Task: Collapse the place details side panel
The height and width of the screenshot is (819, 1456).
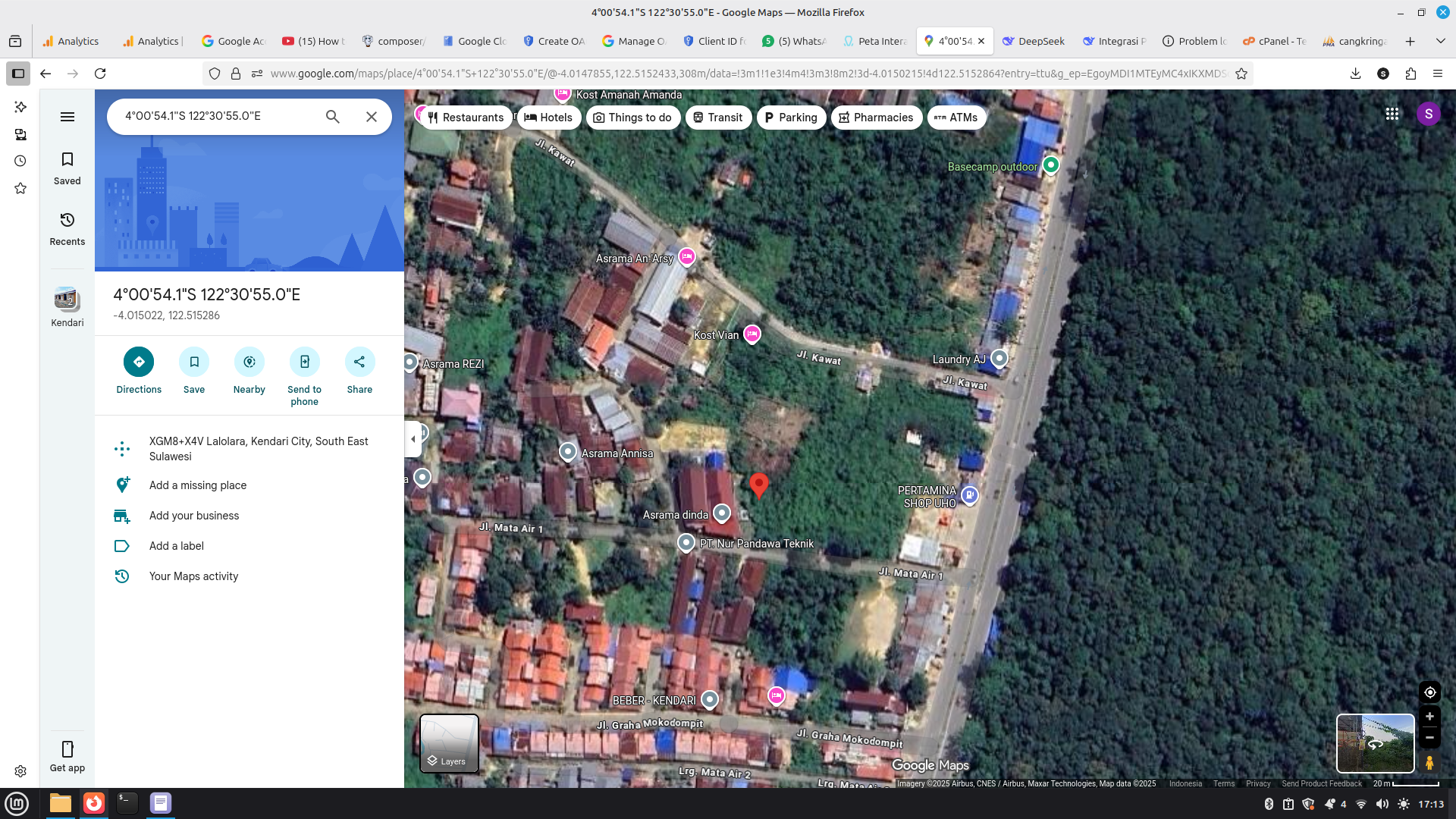Action: (413, 438)
